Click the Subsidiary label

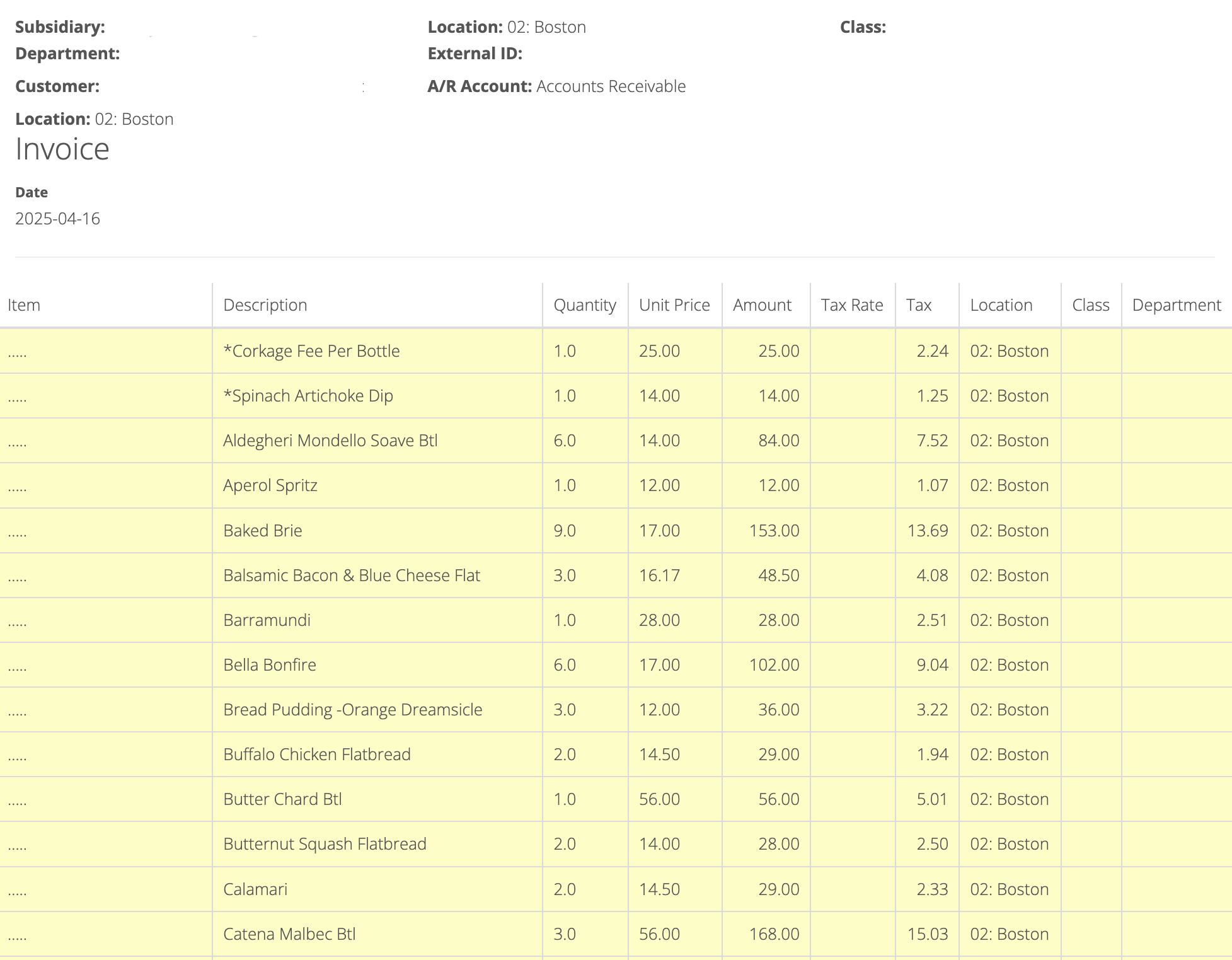click(x=60, y=27)
